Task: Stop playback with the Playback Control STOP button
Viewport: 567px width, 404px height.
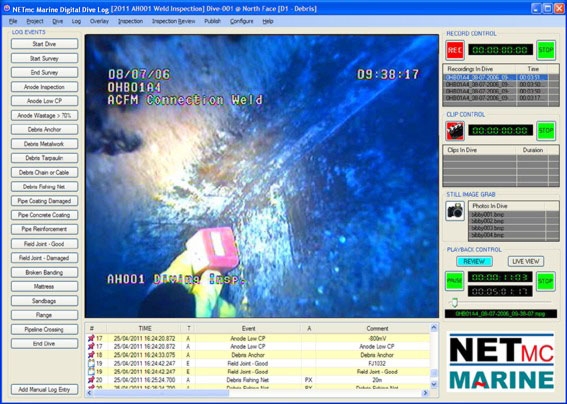Action: tap(545, 281)
